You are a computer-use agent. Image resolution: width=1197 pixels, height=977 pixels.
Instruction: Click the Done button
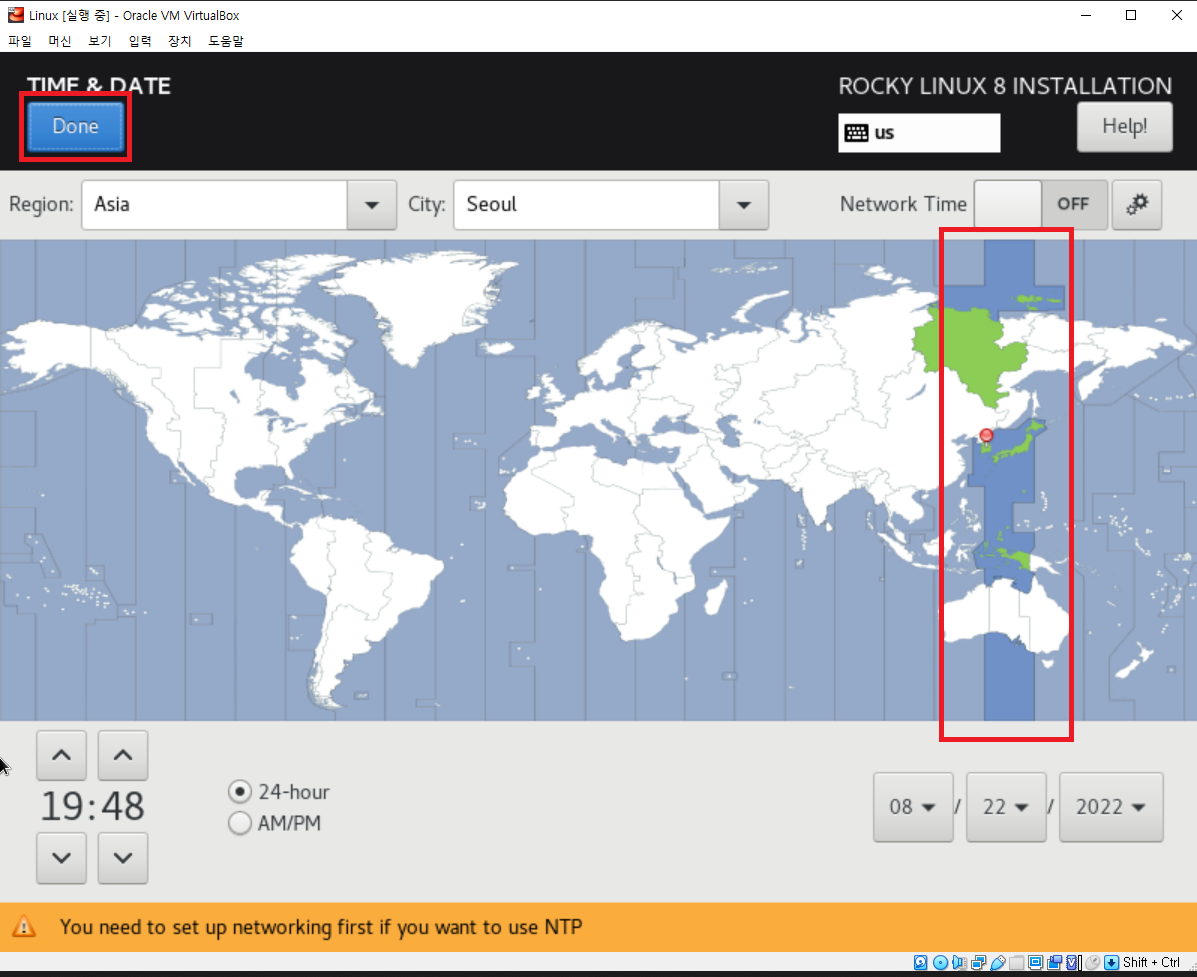pos(76,126)
